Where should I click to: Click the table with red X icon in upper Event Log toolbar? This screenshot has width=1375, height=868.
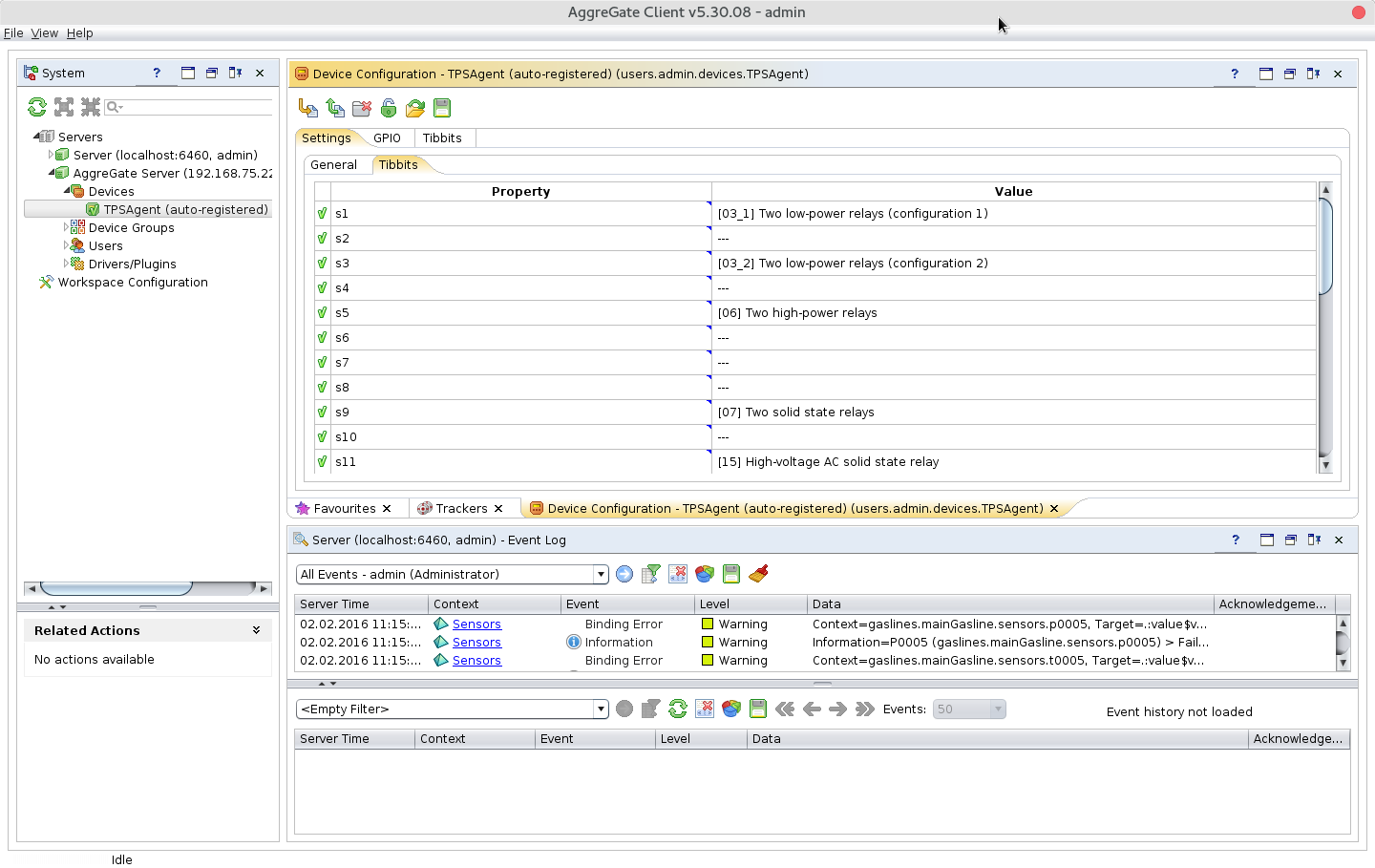[678, 574]
